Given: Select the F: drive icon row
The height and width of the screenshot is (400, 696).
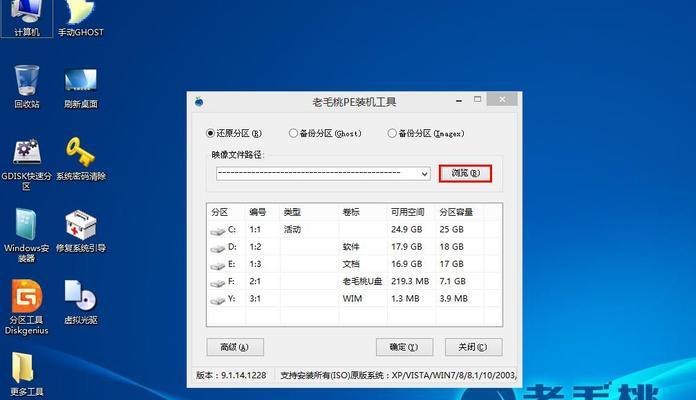Looking at the screenshot, I should pos(354,281).
